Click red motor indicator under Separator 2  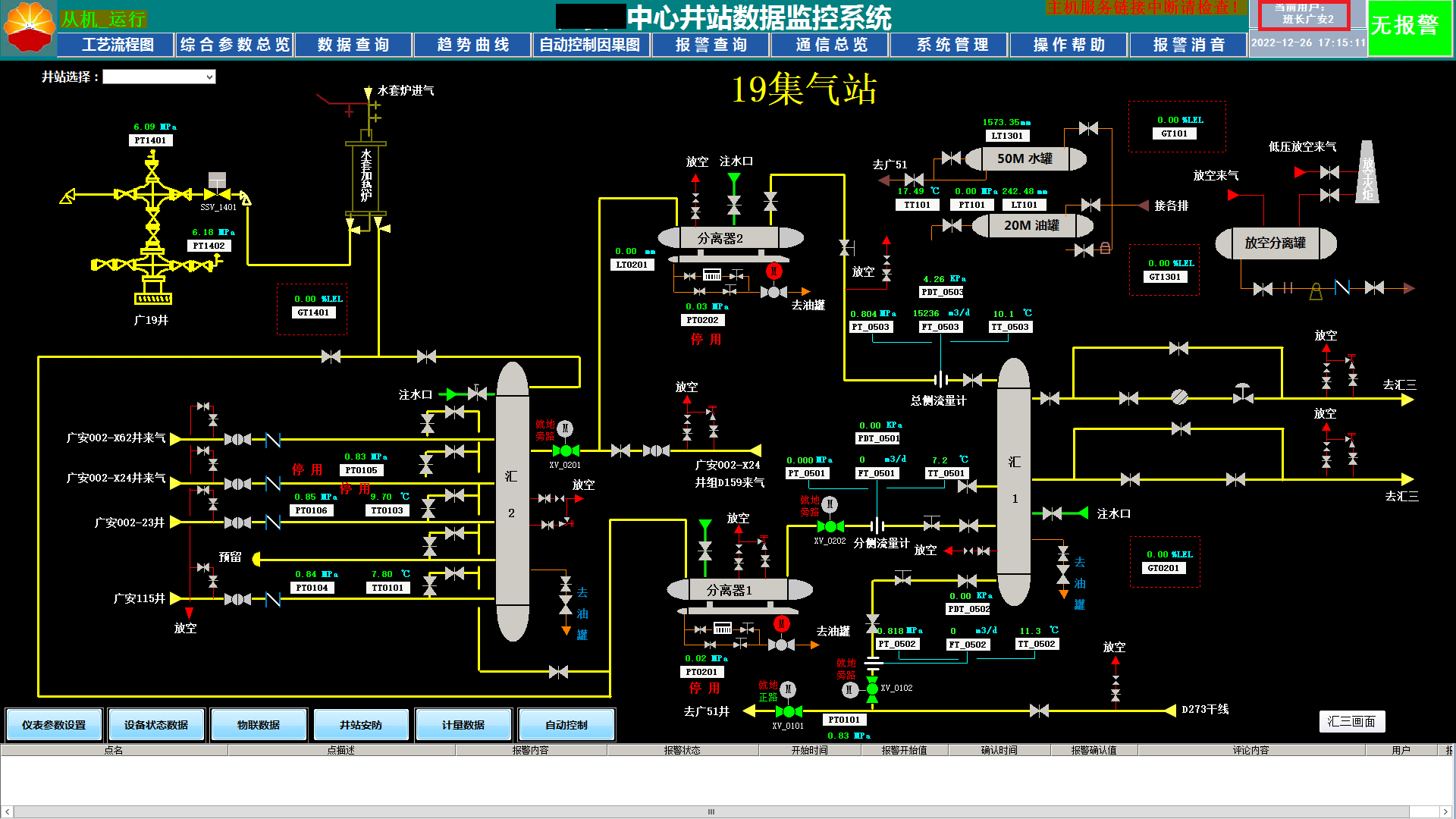(x=773, y=271)
